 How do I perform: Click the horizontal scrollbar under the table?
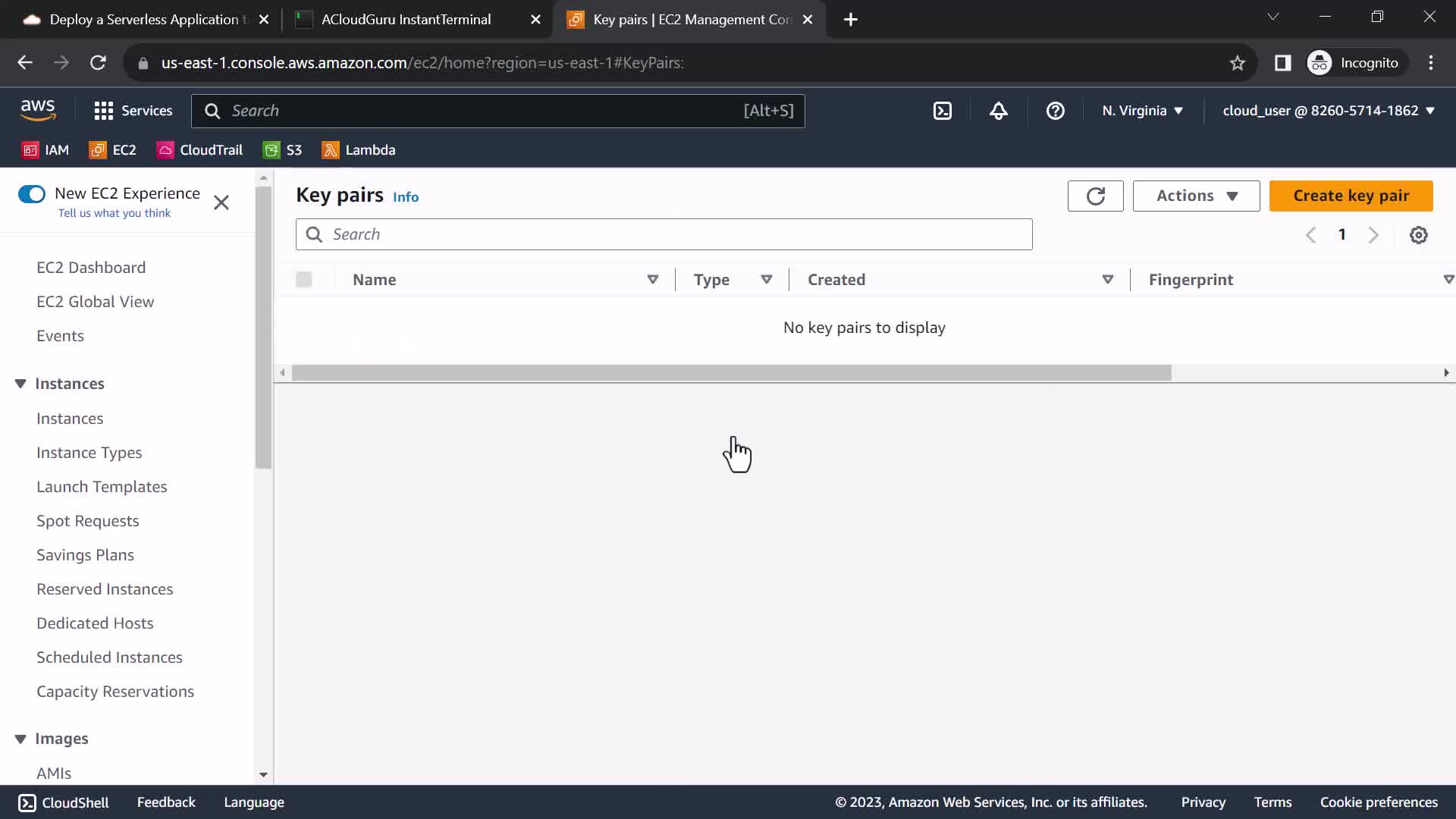click(x=731, y=373)
